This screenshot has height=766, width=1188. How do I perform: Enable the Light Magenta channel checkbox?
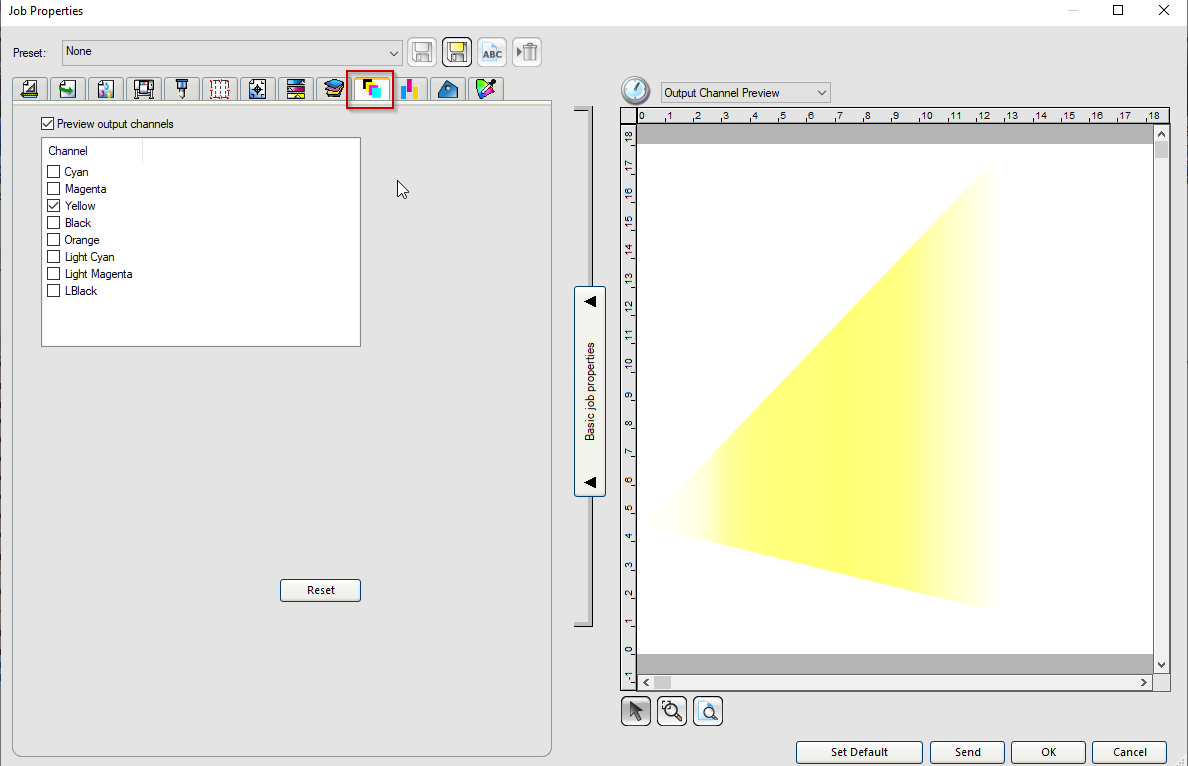[x=54, y=274]
